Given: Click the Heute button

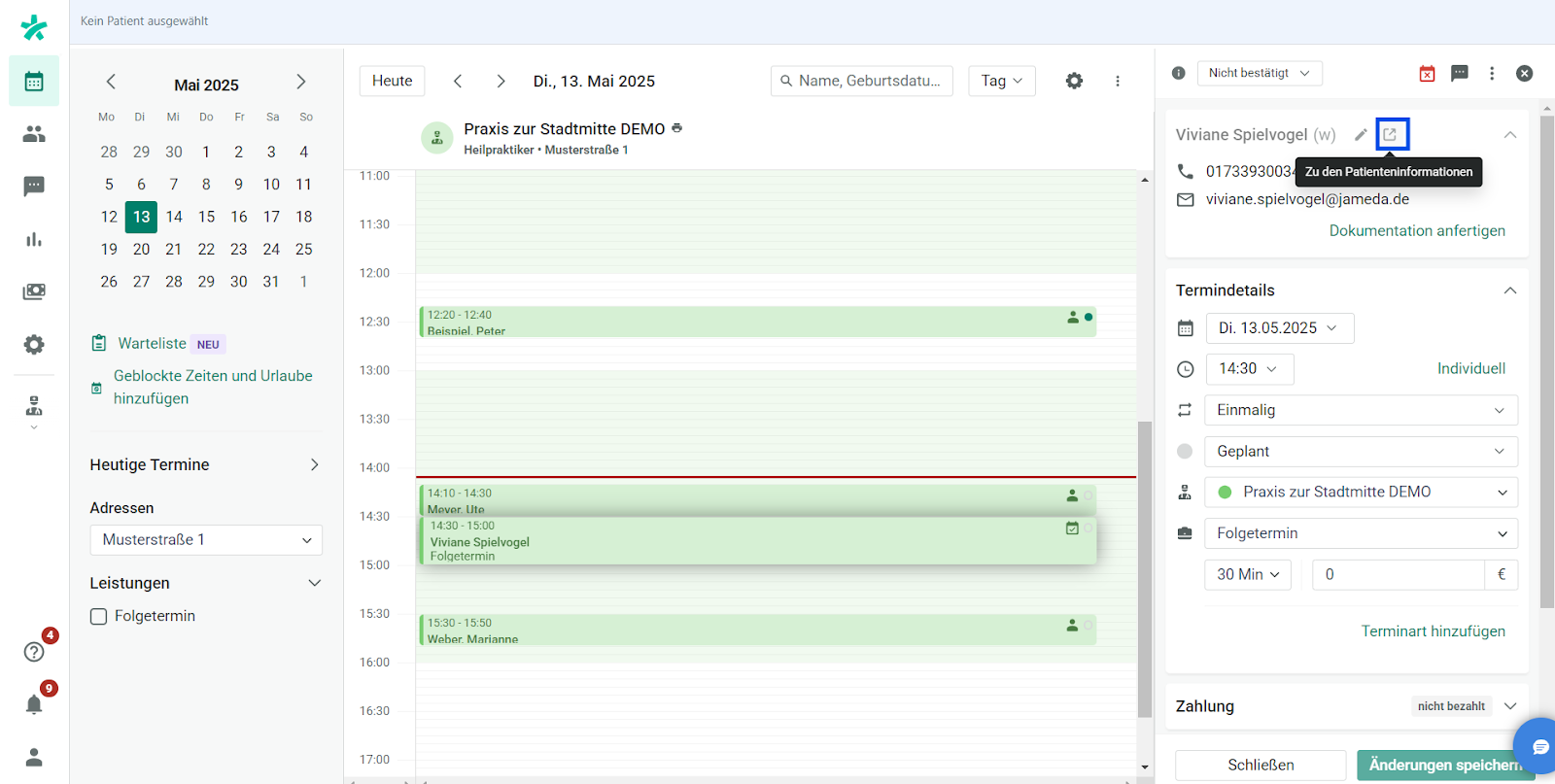Looking at the screenshot, I should pos(392,81).
